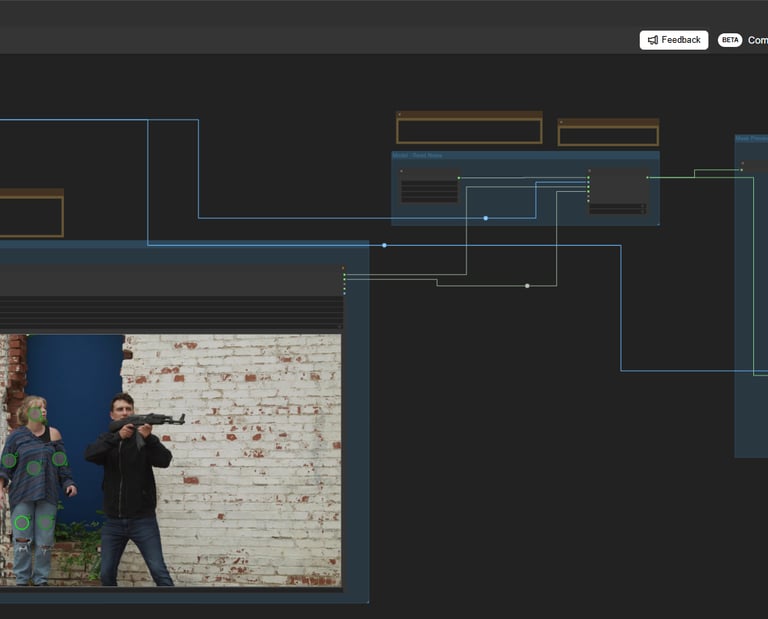
Task: Collapse the wide brown note node
Action: point(399,115)
